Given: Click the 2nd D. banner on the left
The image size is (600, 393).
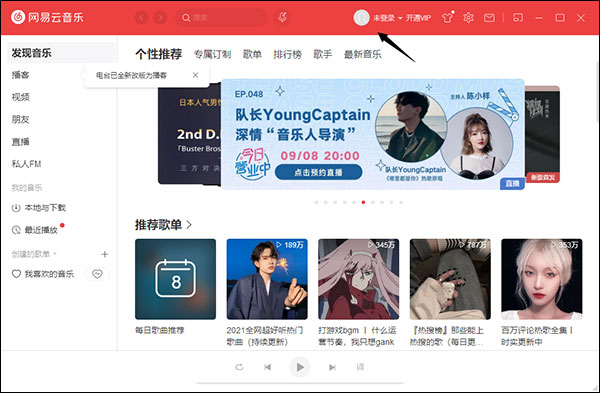Looking at the screenshot, I should click(189, 134).
